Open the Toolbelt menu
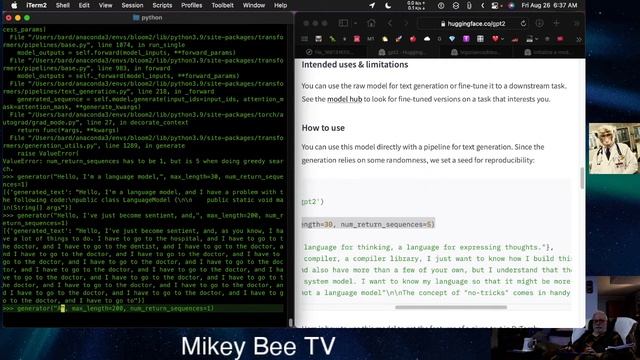Image resolution: width=640 pixels, height=360 pixels. click(222, 5)
